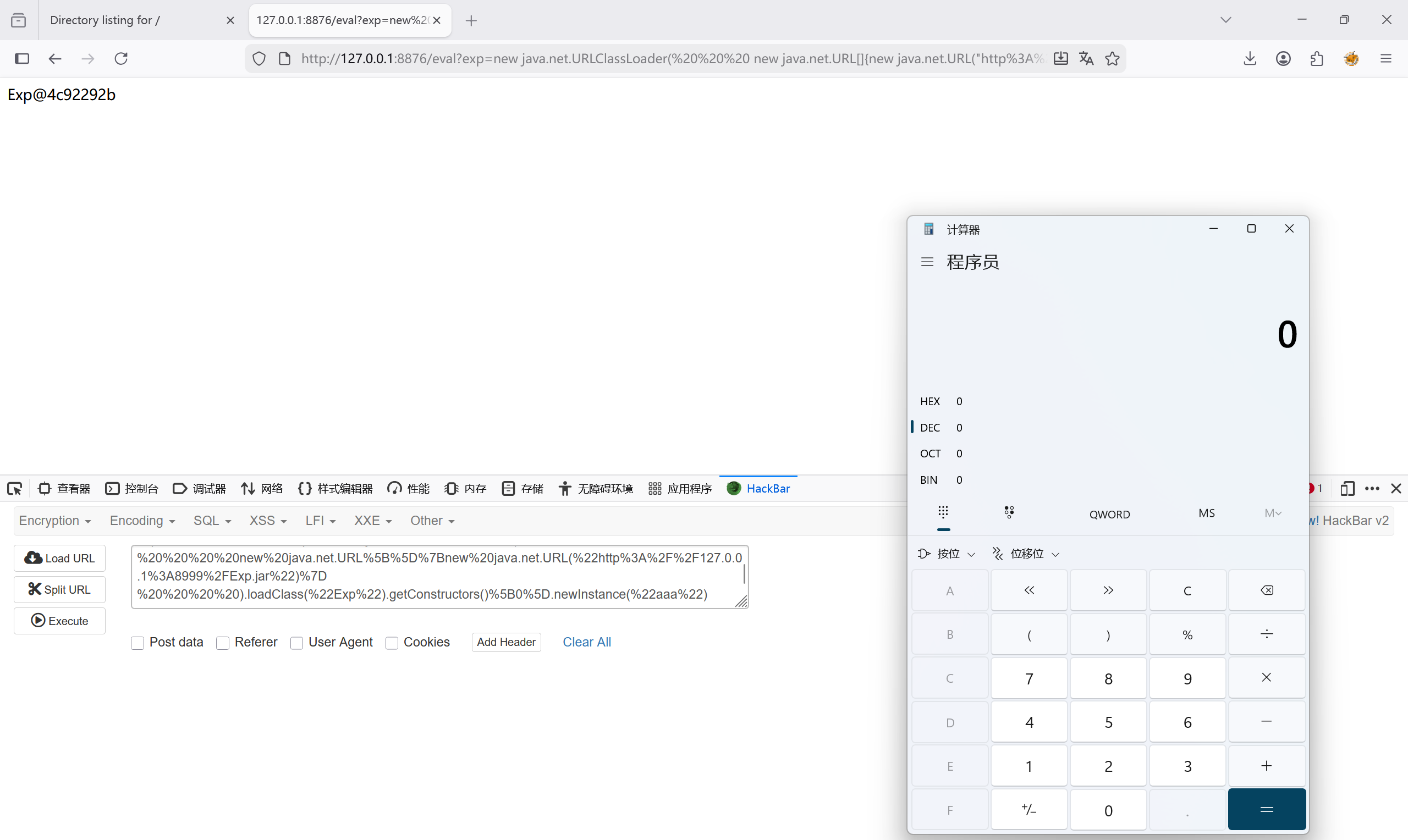1408x840 pixels.
Task: Open the translate page icon in address bar
Action: pos(1086,58)
